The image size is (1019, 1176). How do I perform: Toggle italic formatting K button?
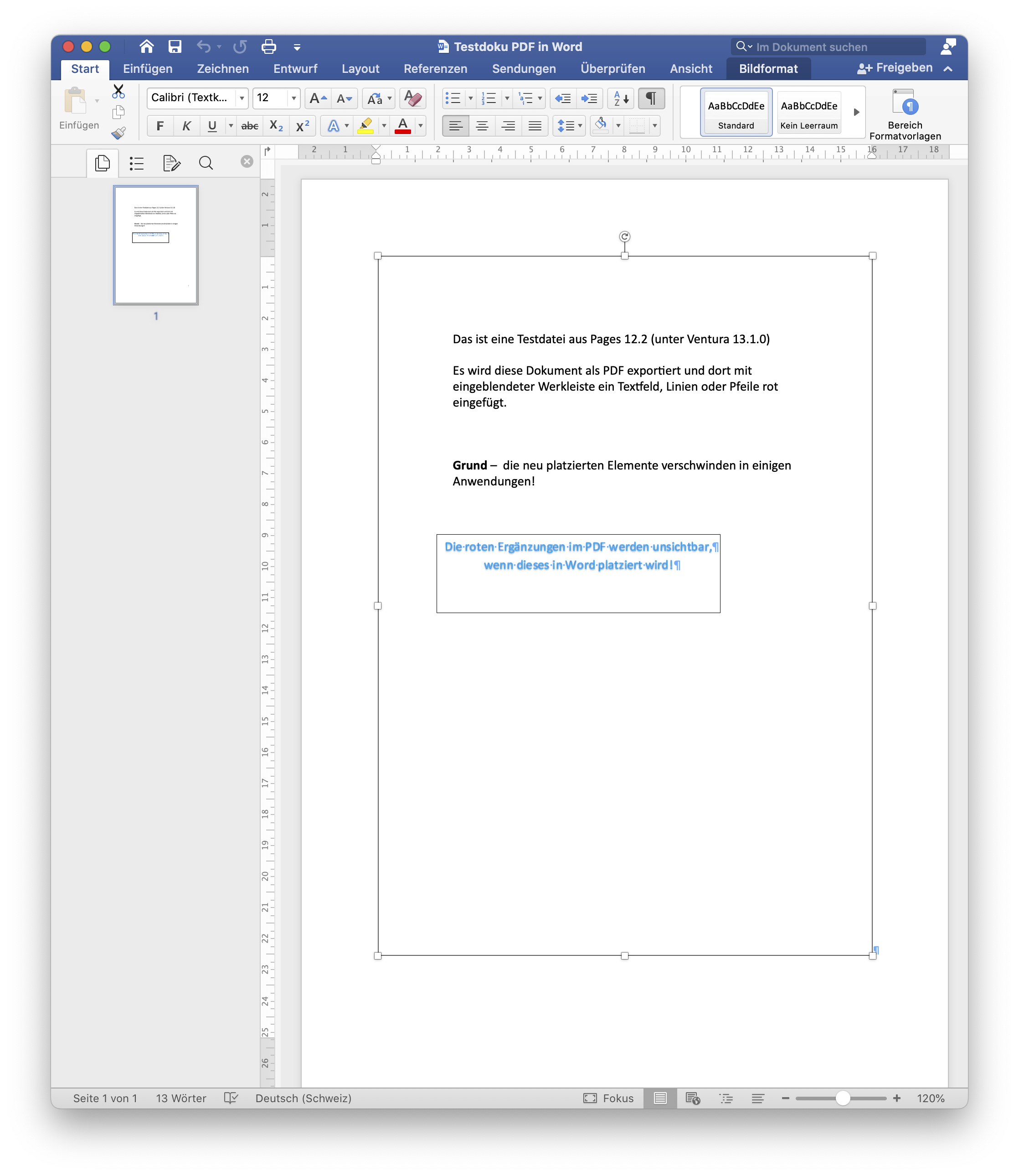tap(186, 126)
